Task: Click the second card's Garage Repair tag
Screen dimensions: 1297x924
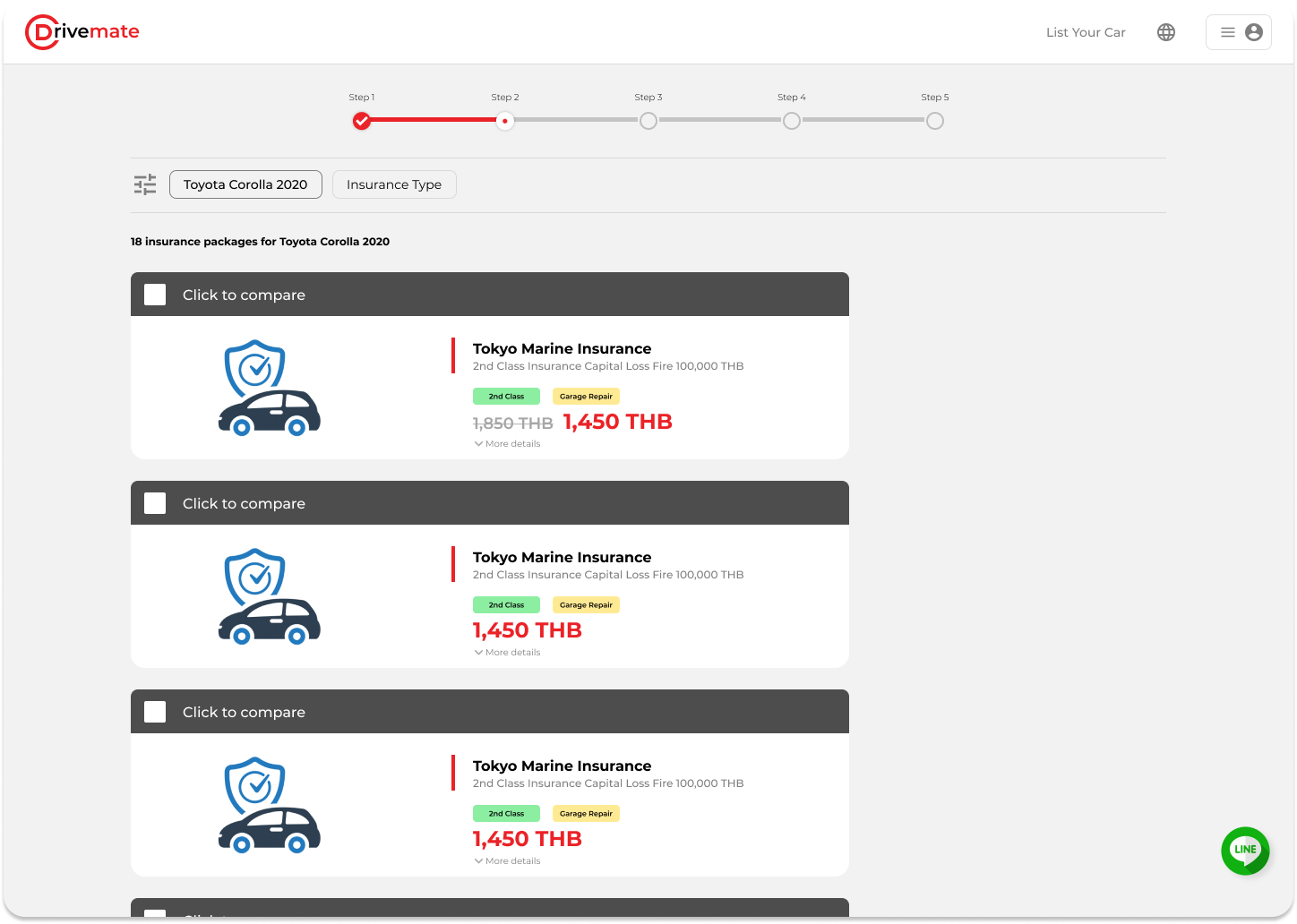Action: click(586, 605)
